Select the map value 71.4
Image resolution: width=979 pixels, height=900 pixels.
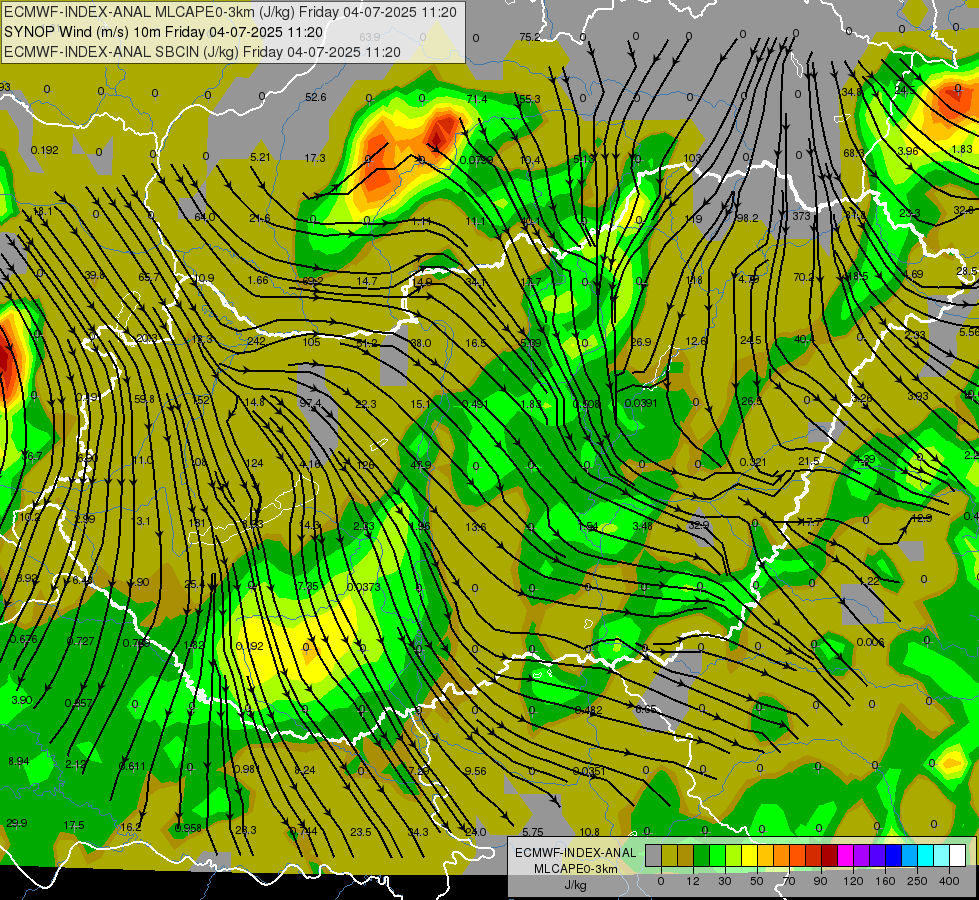(x=477, y=99)
